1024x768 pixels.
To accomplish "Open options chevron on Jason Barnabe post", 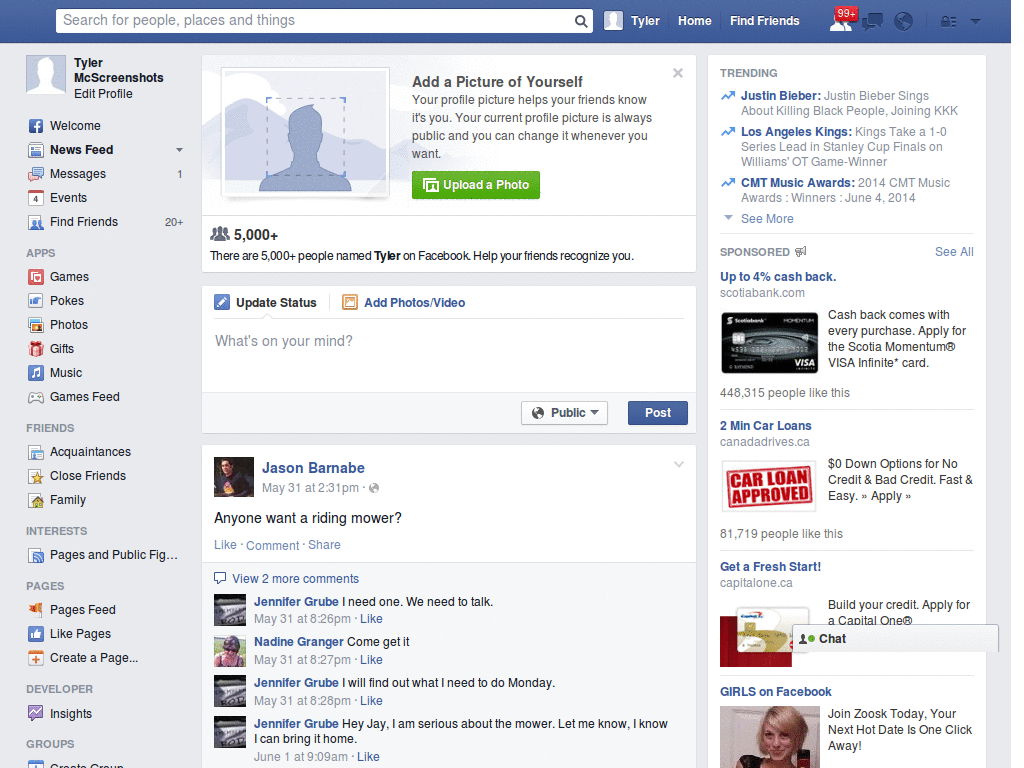I will [x=679, y=464].
